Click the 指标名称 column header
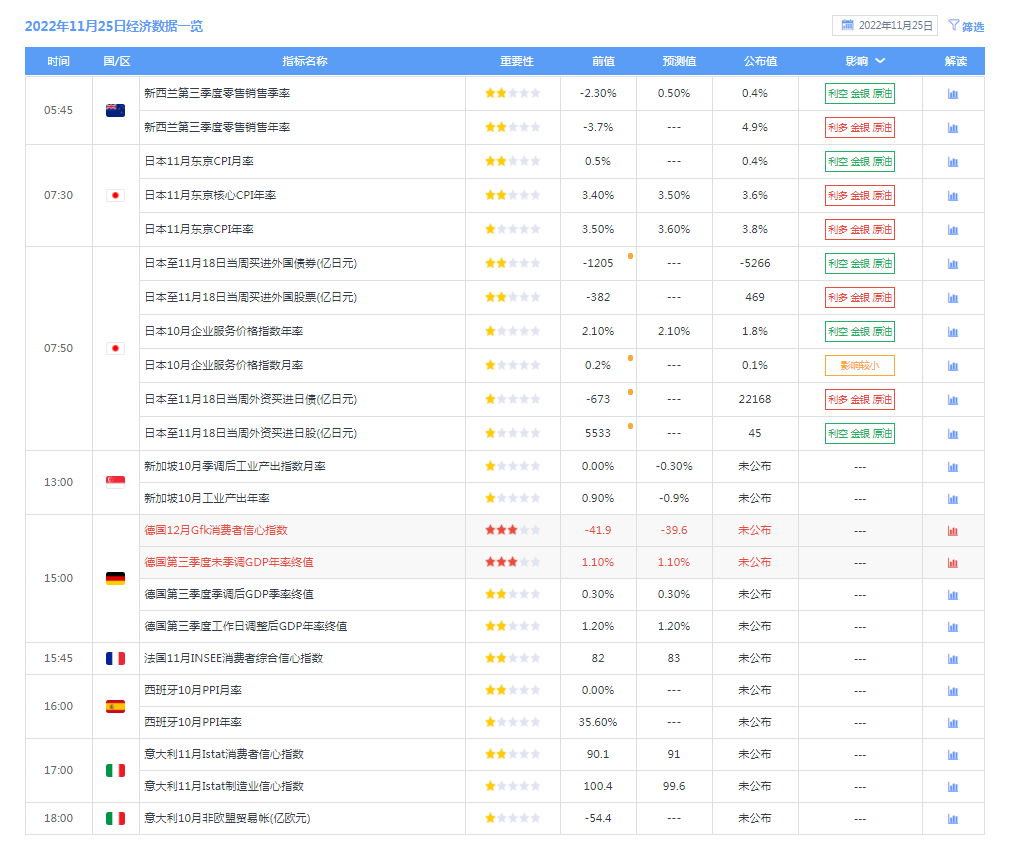Image resolution: width=1026 pixels, height=855 pixels. tap(305, 61)
